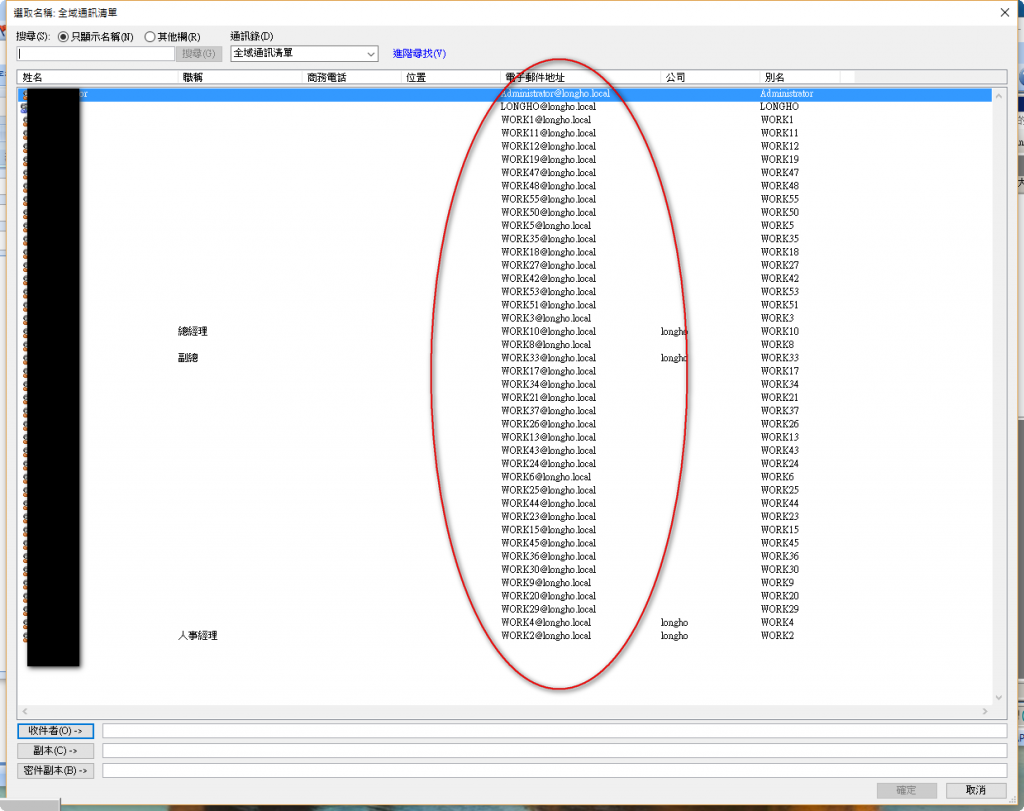Click the 收件者(O) button
This screenshot has height=811, width=1024.
click(56, 731)
